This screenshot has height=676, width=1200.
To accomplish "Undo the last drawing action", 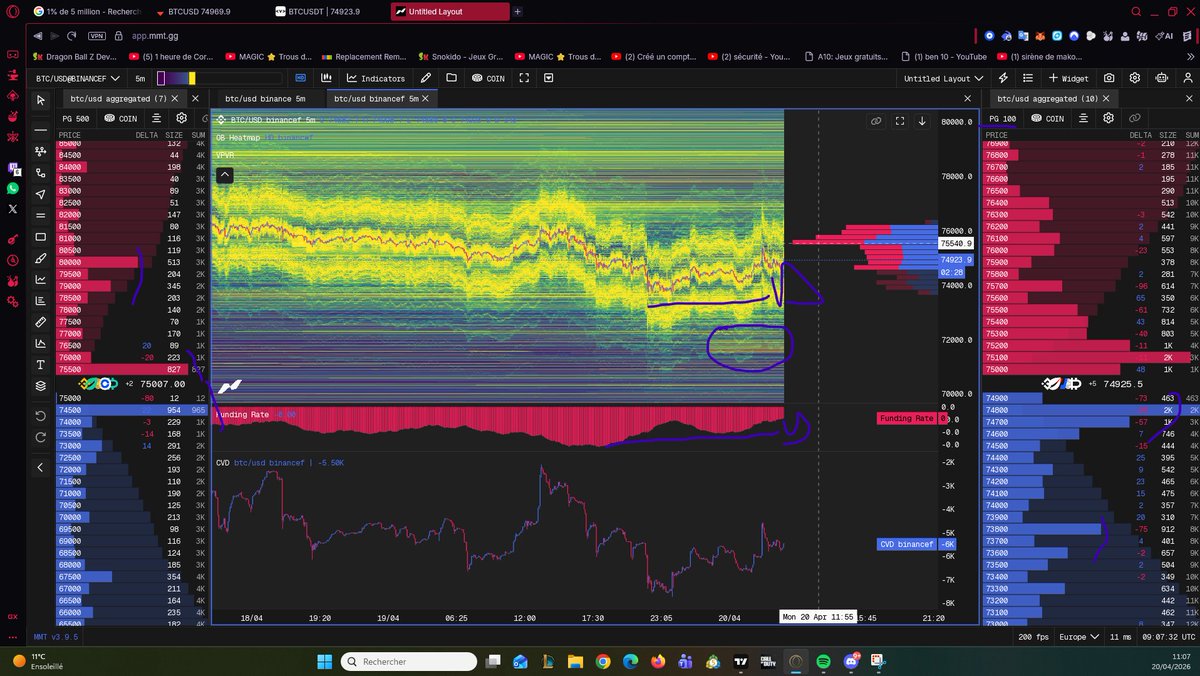I will [x=41, y=416].
